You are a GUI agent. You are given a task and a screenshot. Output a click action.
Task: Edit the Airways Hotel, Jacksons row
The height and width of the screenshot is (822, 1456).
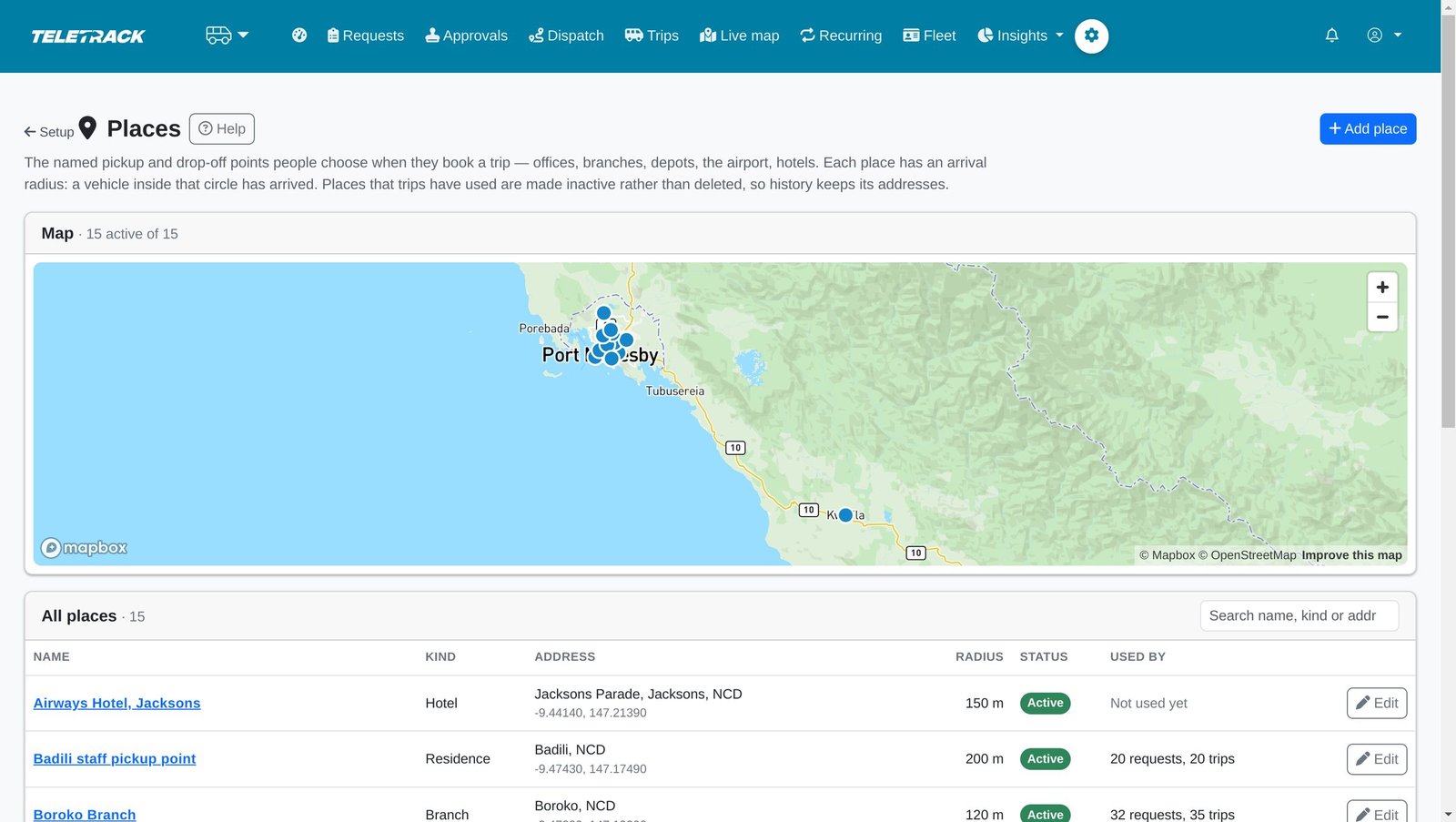coord(1377,703)
